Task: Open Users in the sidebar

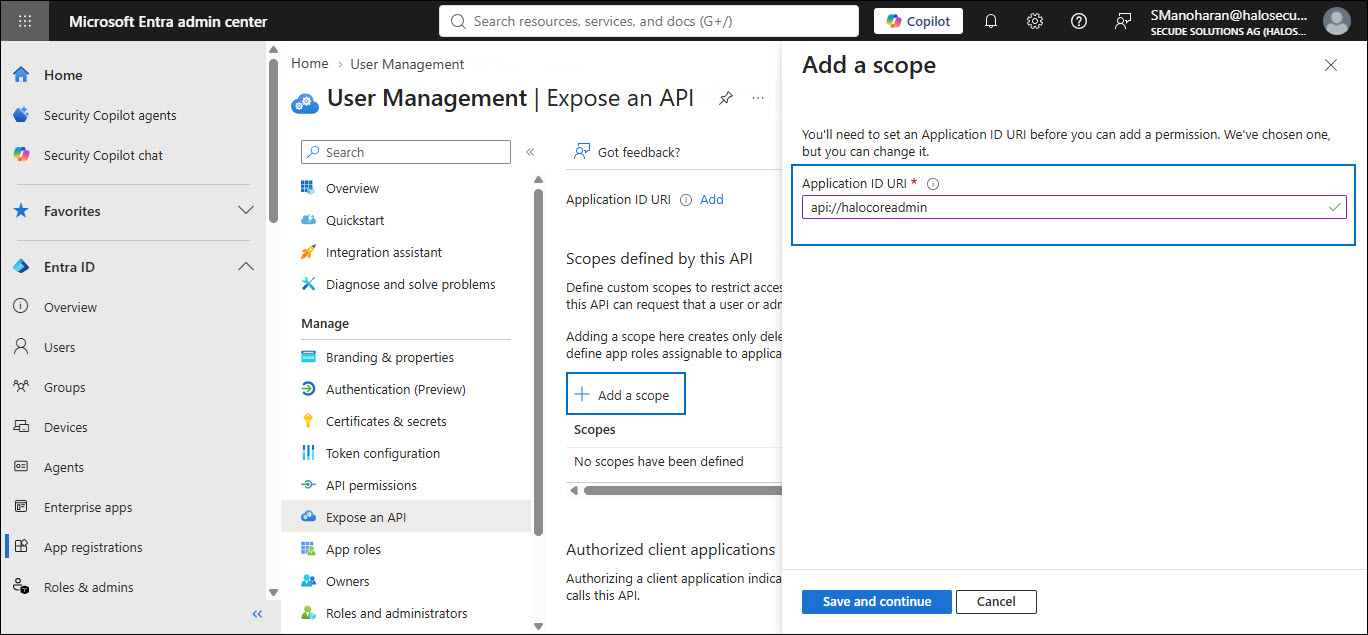Action: [59, 347]
